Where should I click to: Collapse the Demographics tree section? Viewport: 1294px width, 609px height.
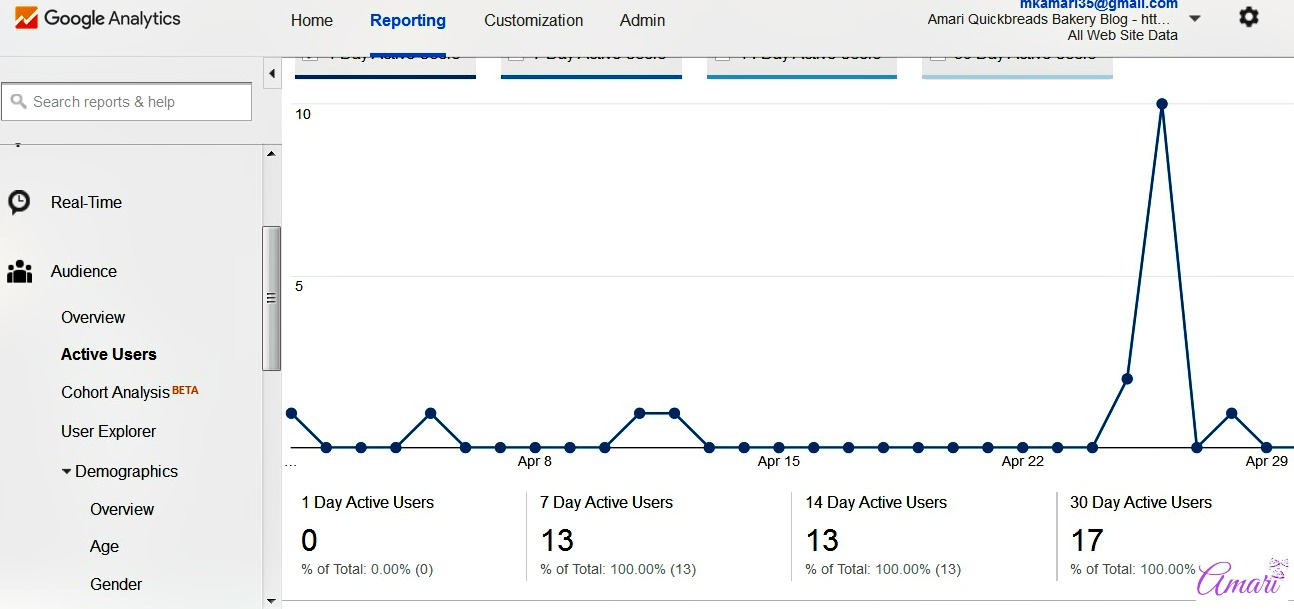[66, 471]
